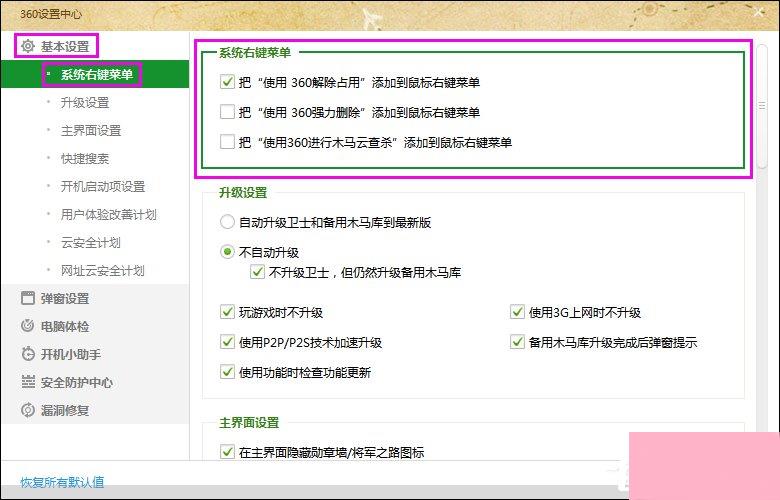Open 升级设置 in the sidebar
Screen dimensions: 780x500
(x=85, y=102)
